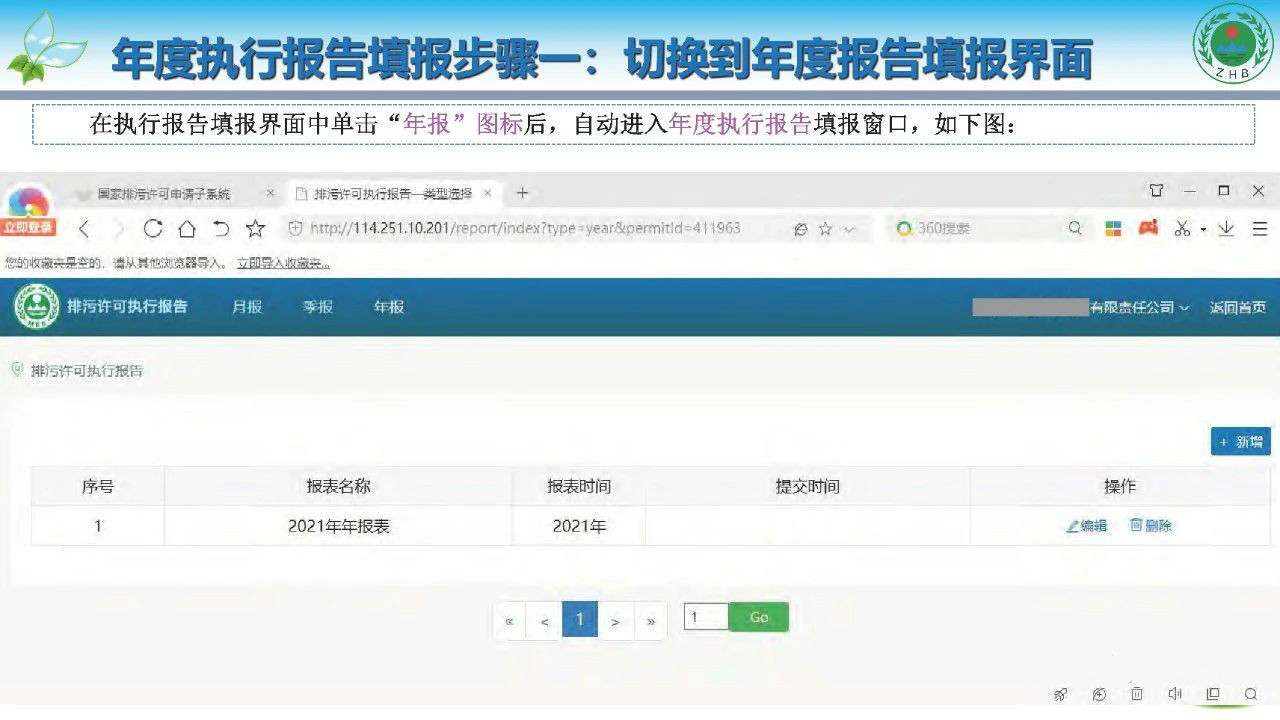Click the browser reload icon
This screenshot has width=1280, height=720.
pyautogui.click(x=153, y=229)
